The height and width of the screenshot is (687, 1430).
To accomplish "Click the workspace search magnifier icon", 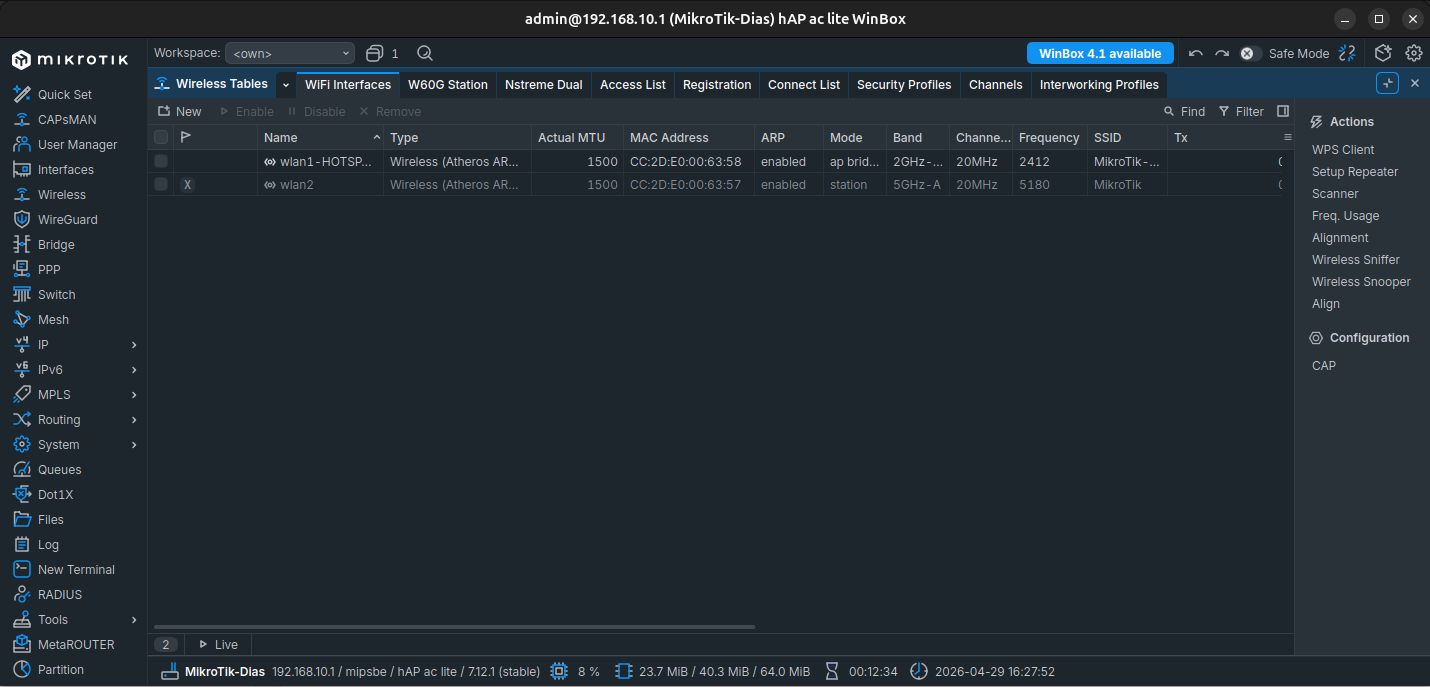I will [425, 53].
